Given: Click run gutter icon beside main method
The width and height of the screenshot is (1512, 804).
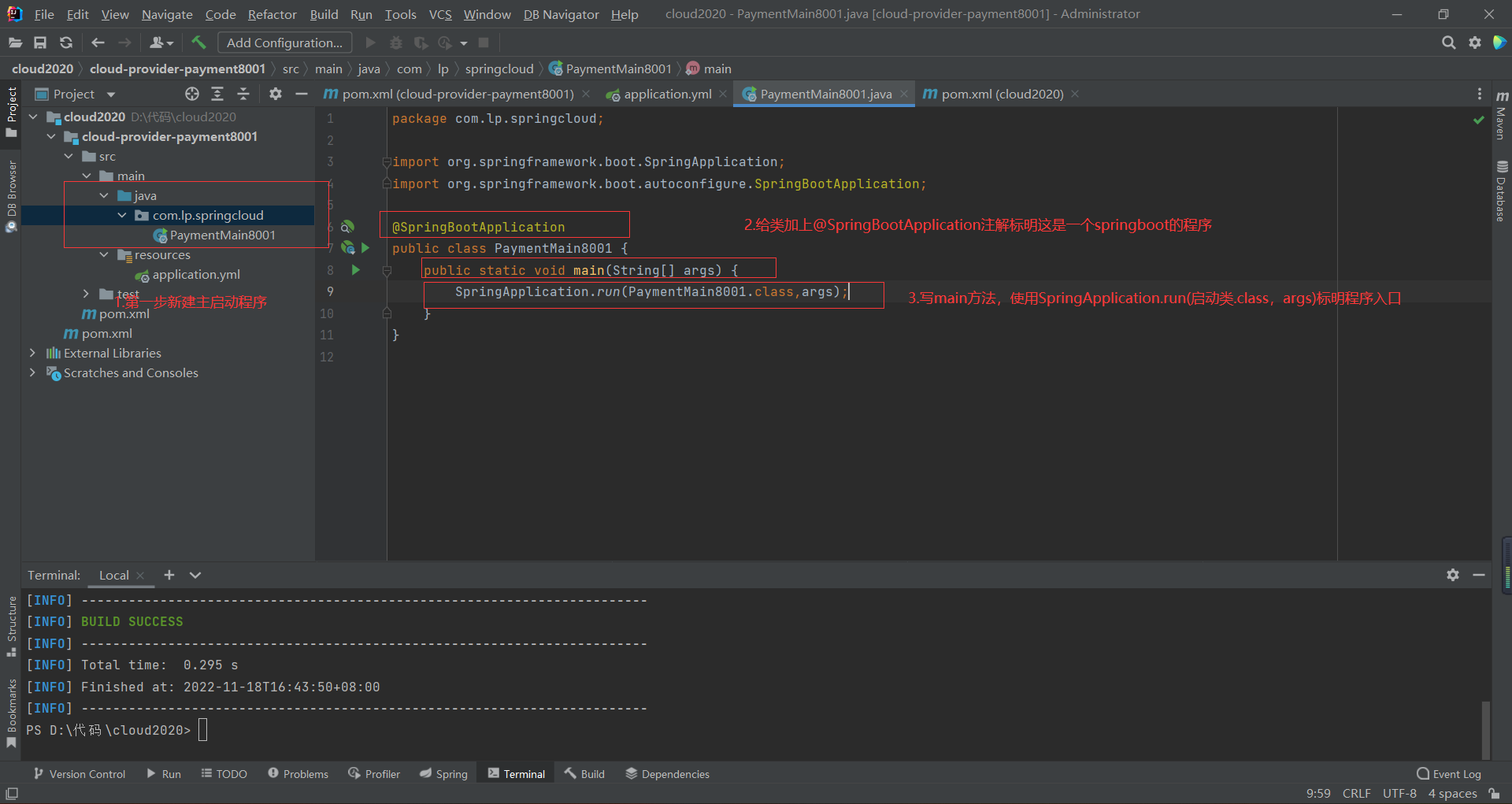Looking at the screenshot, I should tap(356, 270).
